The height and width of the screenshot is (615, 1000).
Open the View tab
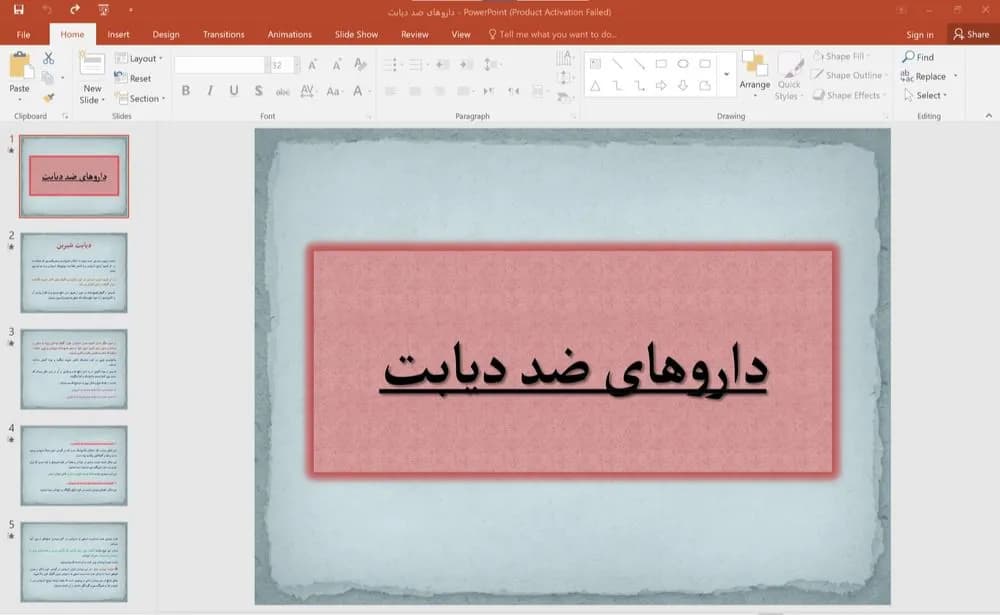460,34
